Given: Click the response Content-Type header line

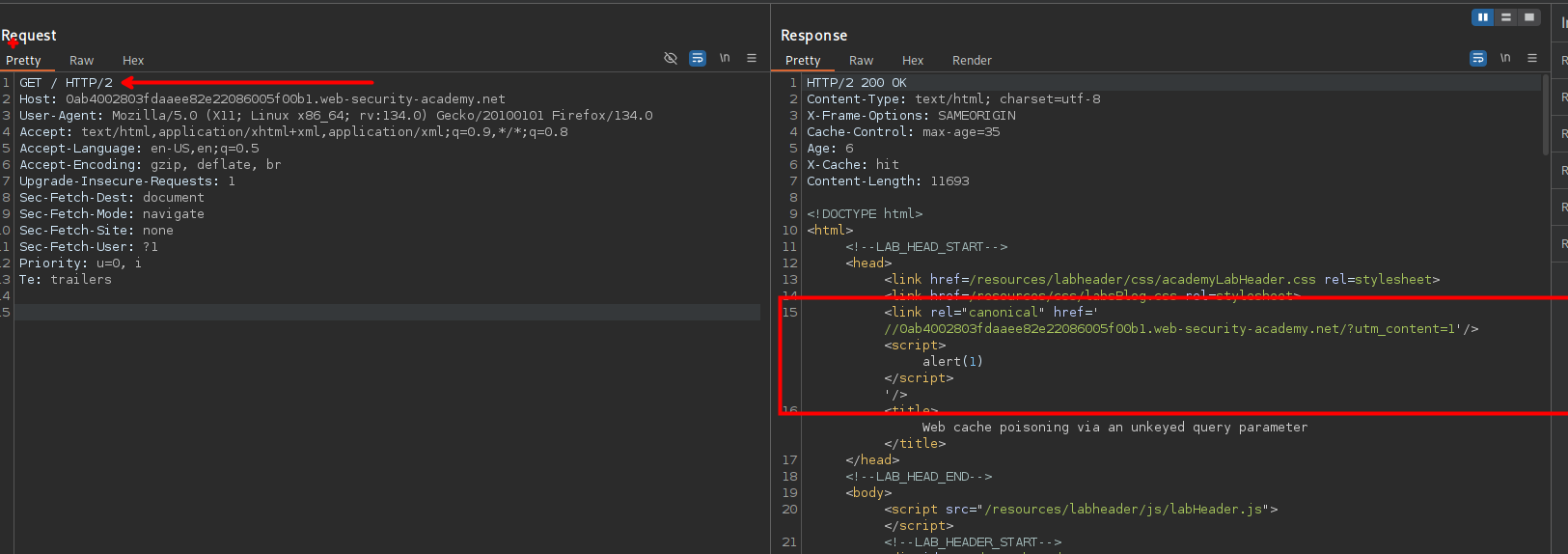Looking at the screenshot, I should tap(953, 99).
